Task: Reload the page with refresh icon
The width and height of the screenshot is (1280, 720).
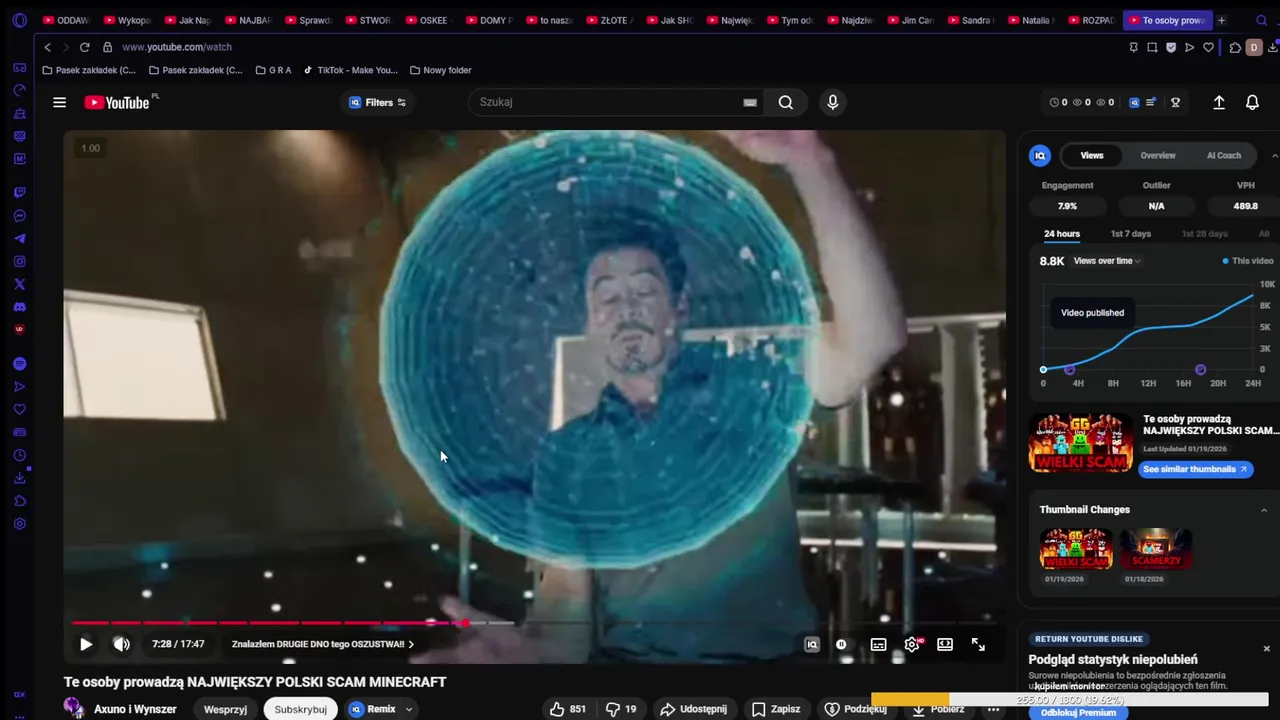Action: (84, 47)
